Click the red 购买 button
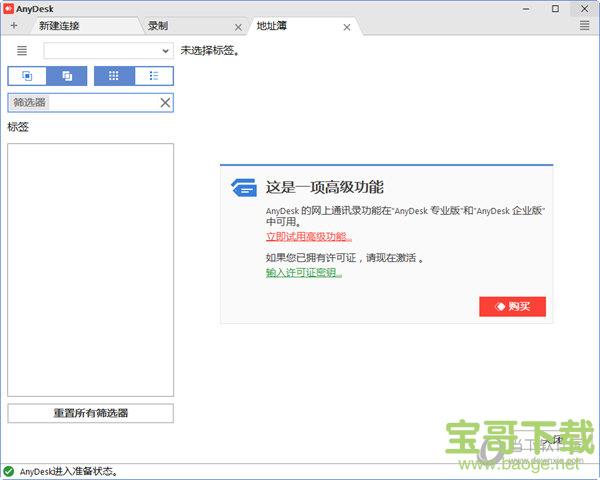 (512, 307)
